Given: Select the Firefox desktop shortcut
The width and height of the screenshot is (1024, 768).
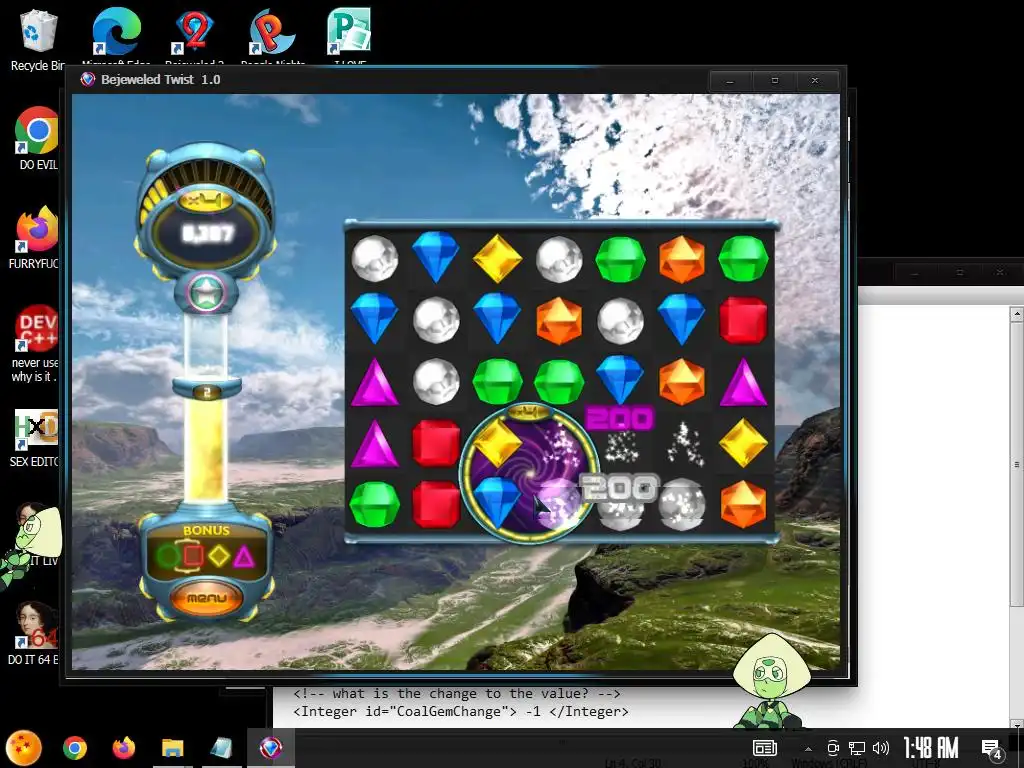Looking at the screenshot, I should 36,238.
